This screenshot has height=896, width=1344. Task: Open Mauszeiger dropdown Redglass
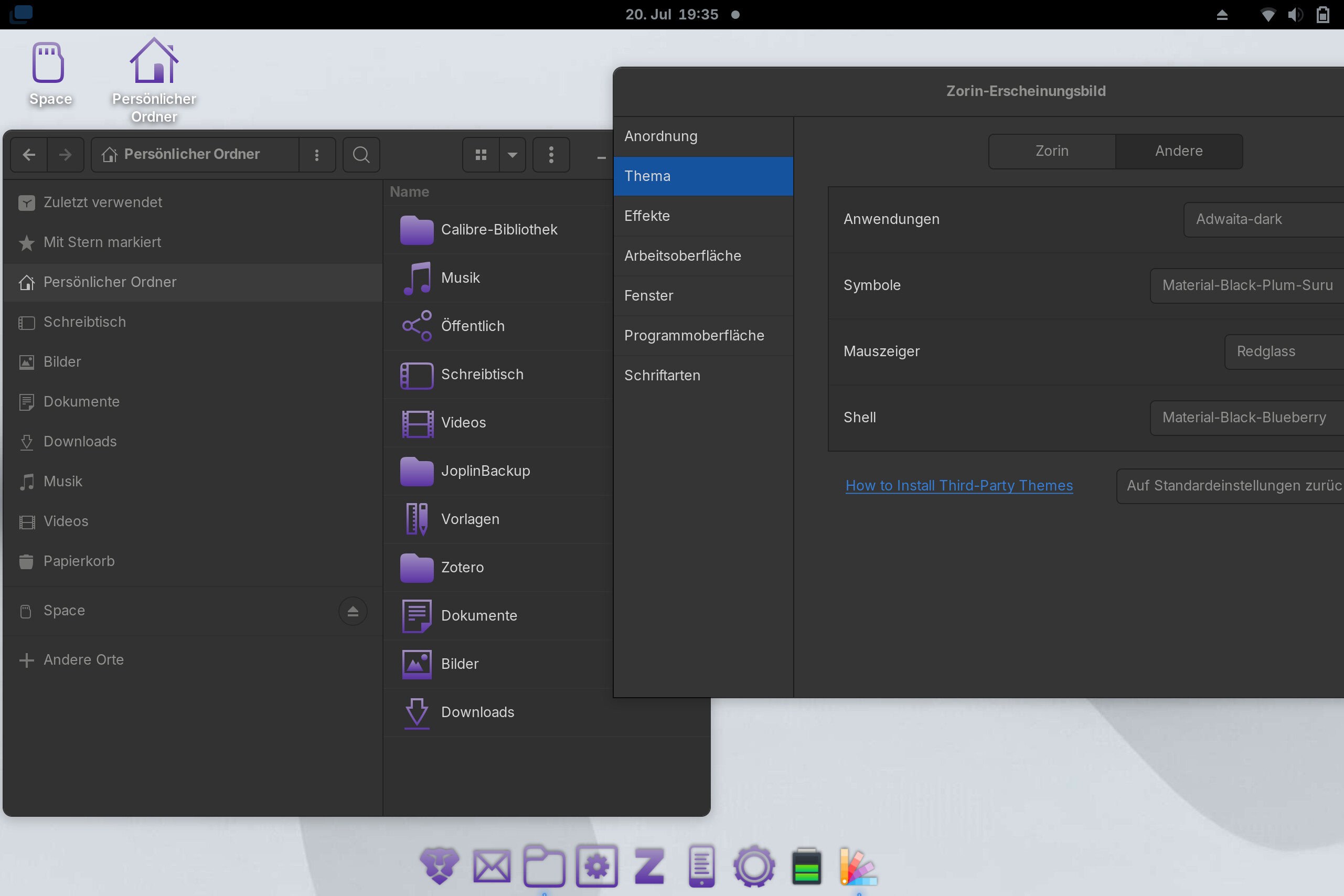pos(1284,351)
